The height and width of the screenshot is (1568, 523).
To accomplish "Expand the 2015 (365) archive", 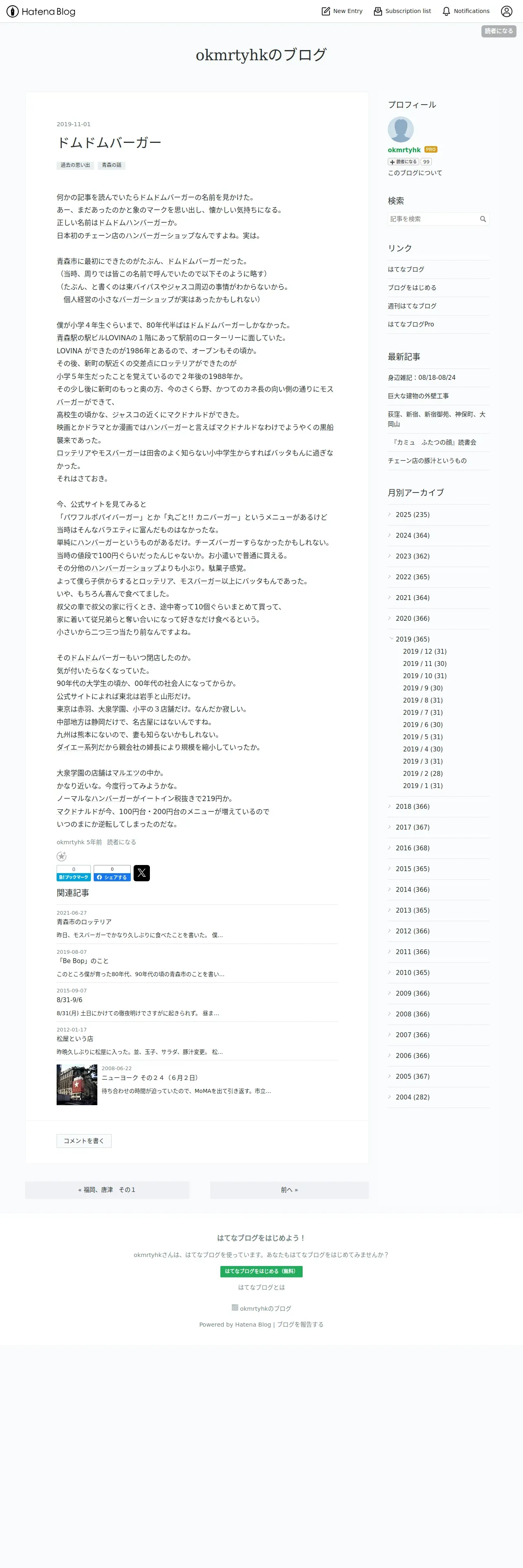I will (390, 869).
